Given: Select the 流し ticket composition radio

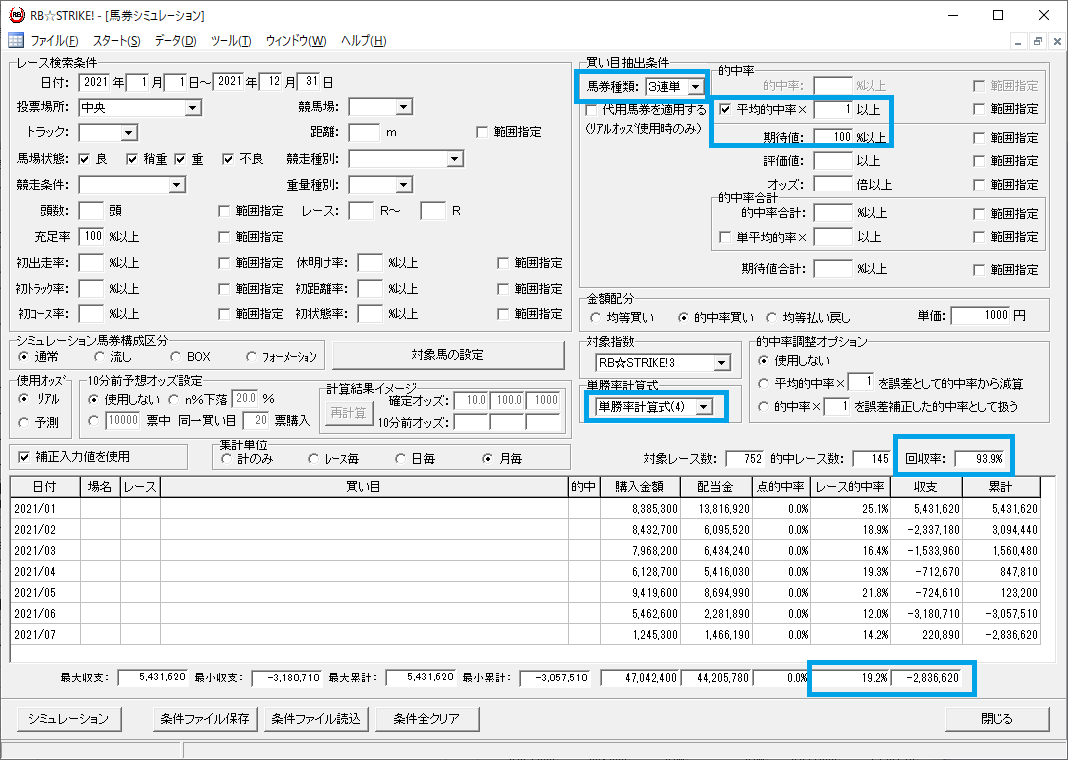Looking at the screenshot, I should pos(100,357).
